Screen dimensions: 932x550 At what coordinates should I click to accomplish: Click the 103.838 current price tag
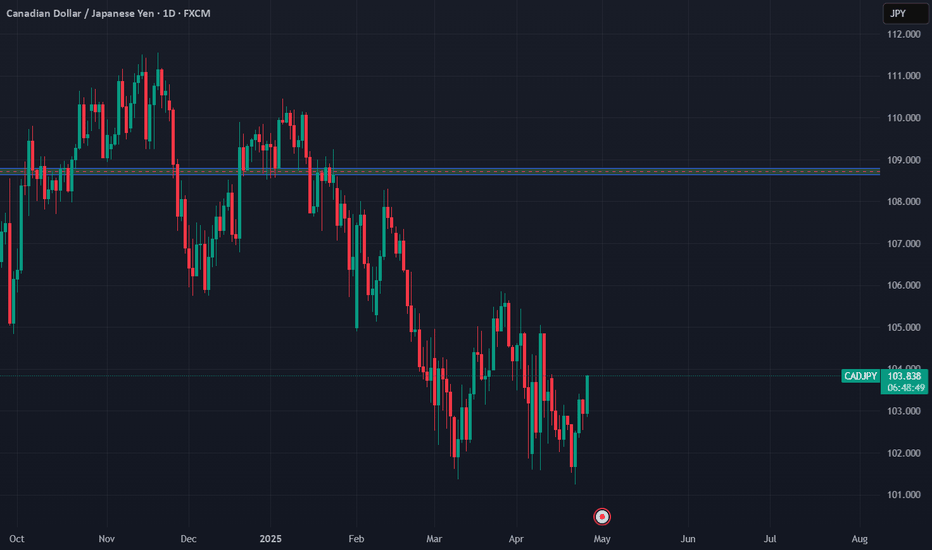tap(904, 376)
